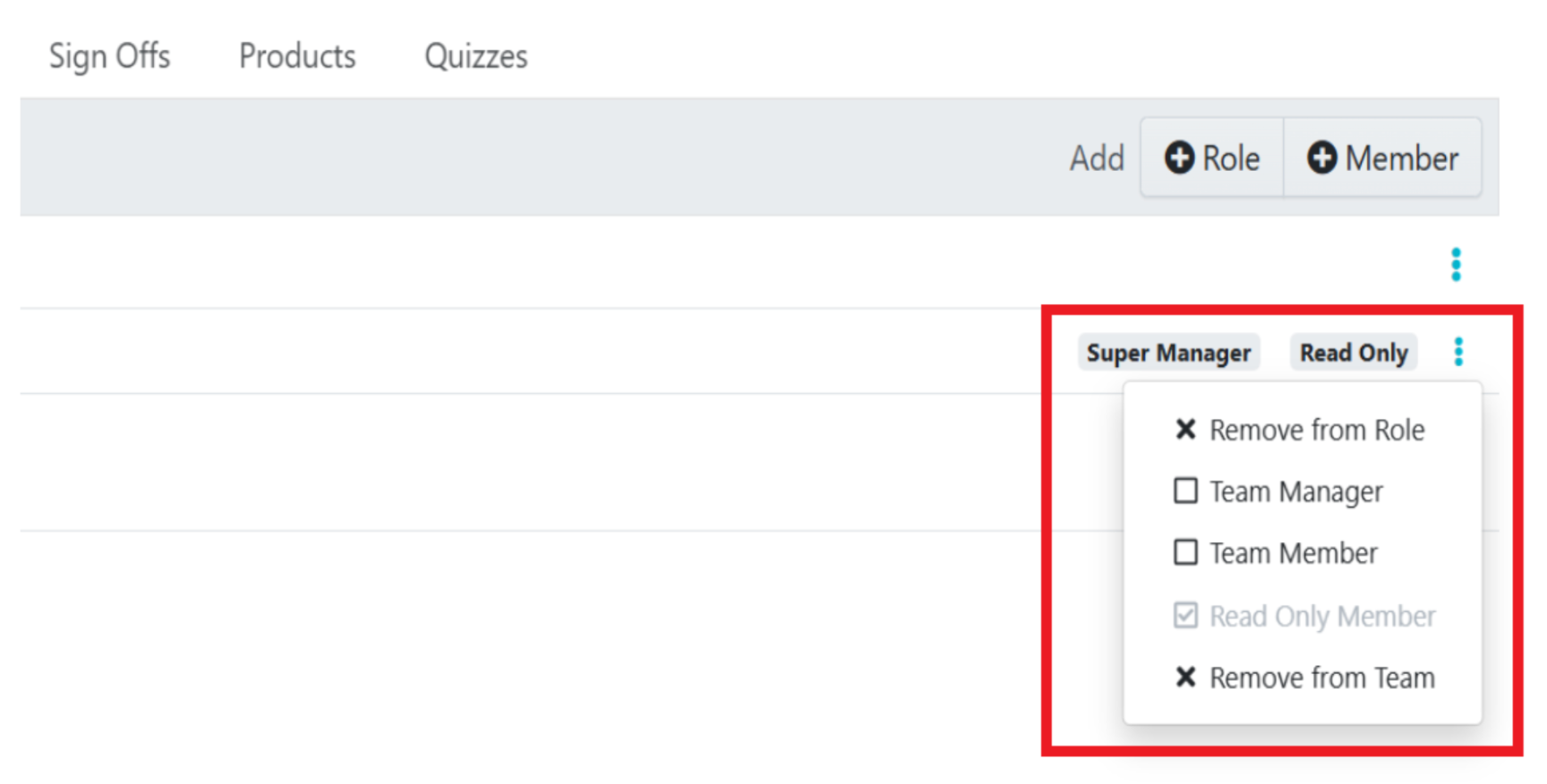The image size is (1547, 784).
Task: Select Remove from Role menu entry
Action: tap(1317, 430)
